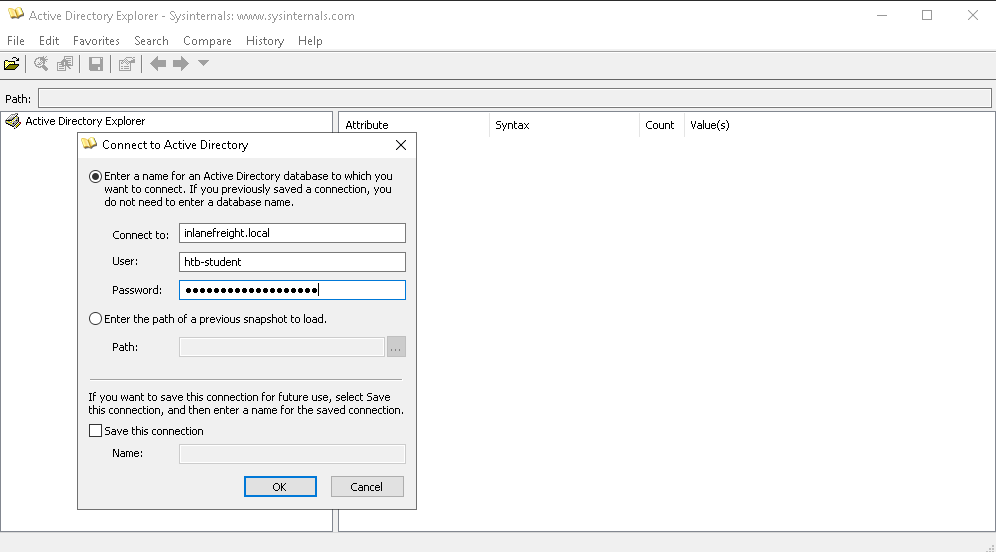996x552 pixels.
Task: Minimize the Active Directory Explorer window
Action: tap(882, 15)
